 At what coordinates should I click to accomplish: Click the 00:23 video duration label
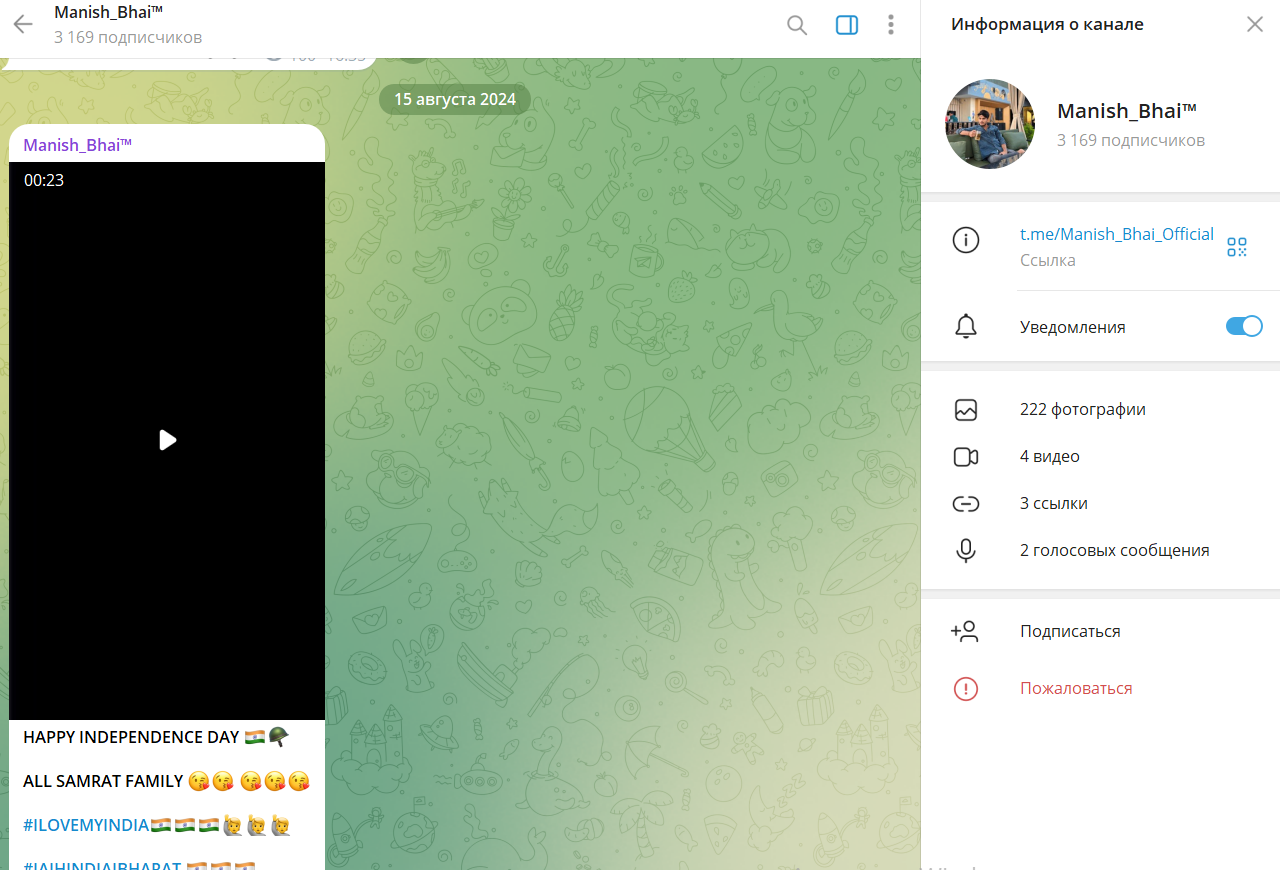tap(44, 180)
